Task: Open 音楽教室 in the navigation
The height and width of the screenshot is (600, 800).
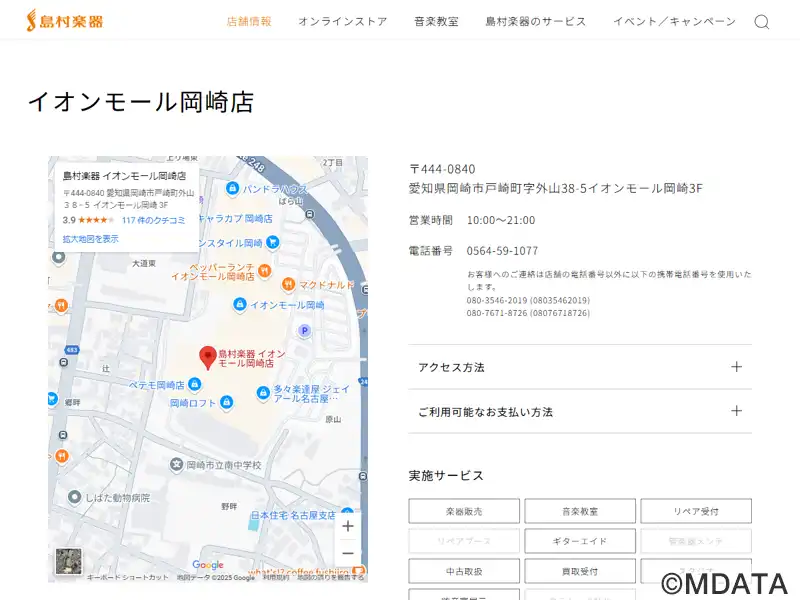Action: pos(437,21)
